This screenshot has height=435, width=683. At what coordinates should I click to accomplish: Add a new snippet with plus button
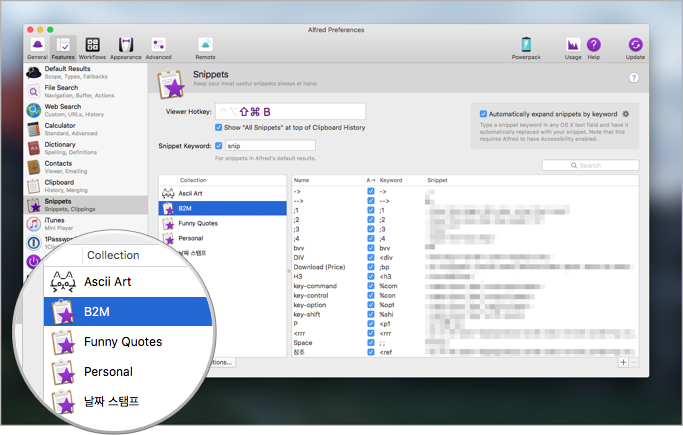pyautogui.click(x=623, y=362)
